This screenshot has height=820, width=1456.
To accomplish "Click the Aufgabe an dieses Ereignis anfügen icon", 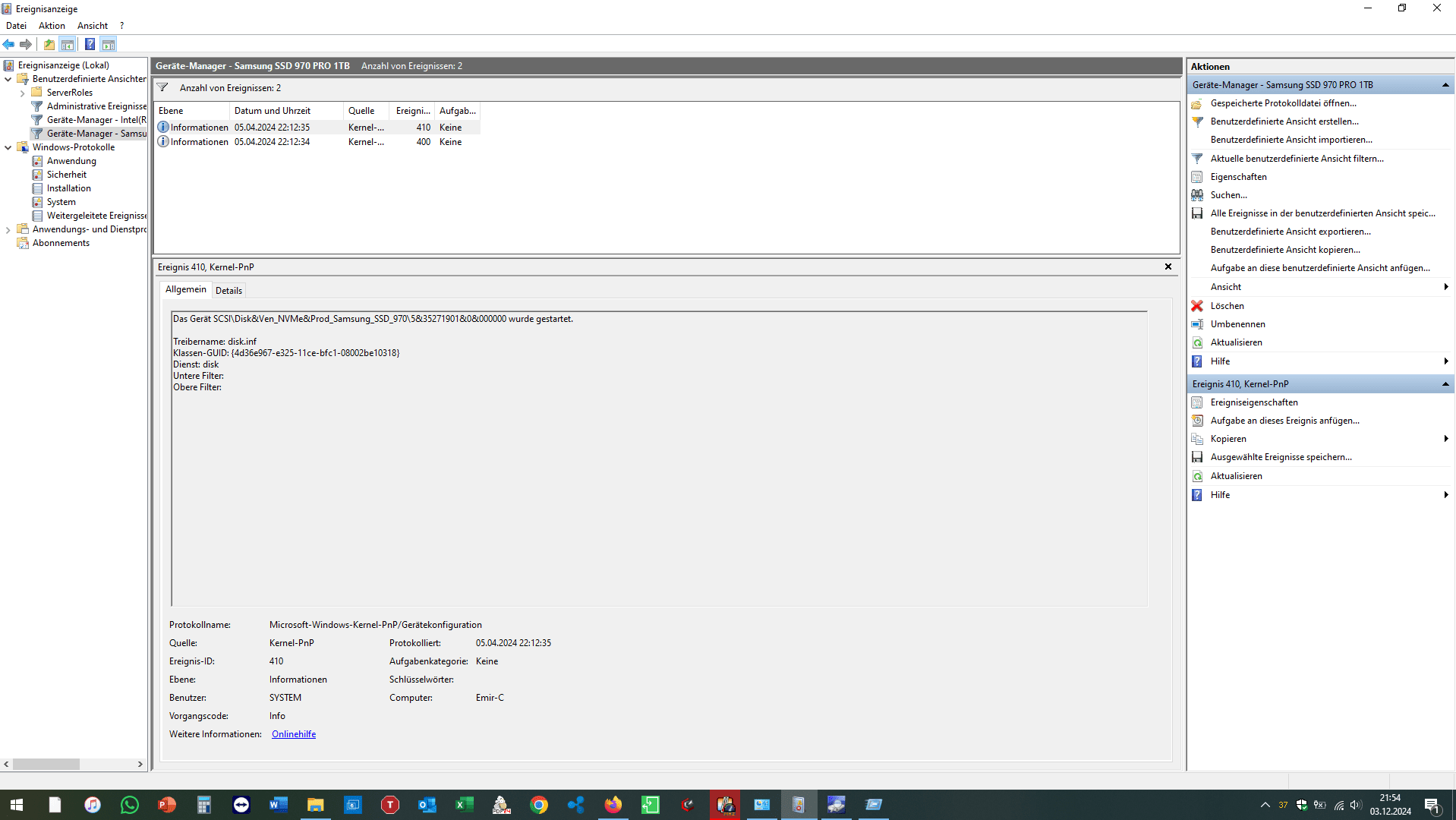I will click(x=1197, y=421).
